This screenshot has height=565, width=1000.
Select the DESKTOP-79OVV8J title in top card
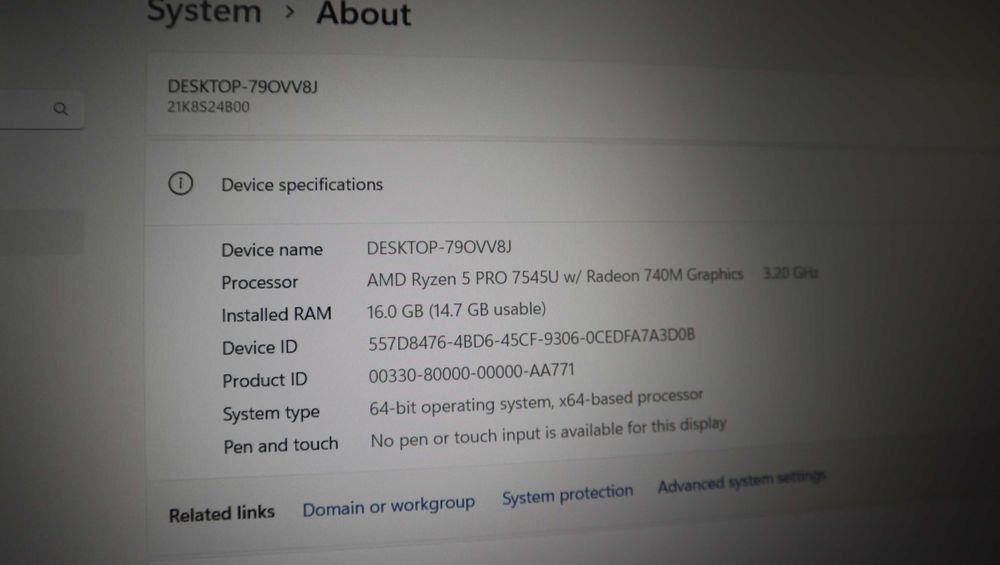coord(242,87)
